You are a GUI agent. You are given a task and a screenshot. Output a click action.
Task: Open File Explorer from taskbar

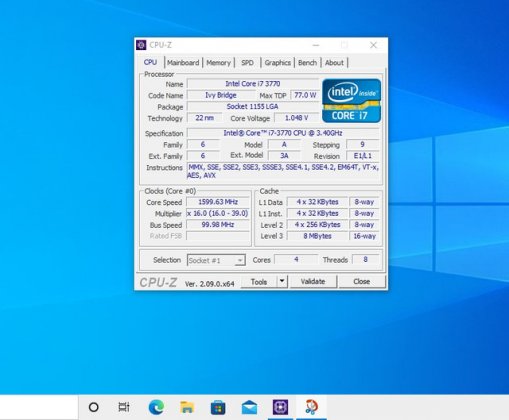coord(187,407)
